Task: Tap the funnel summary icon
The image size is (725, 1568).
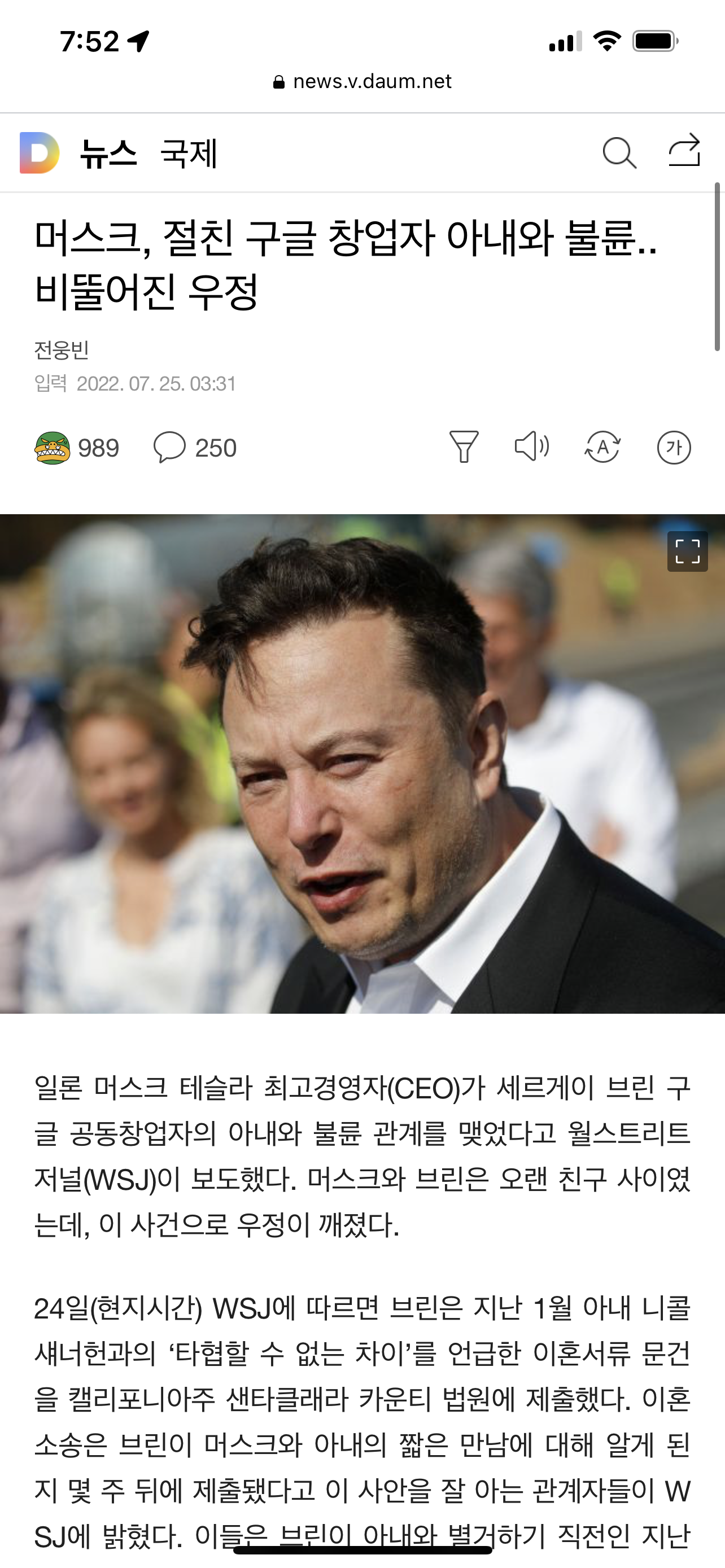Action: [x=464, y=447]
